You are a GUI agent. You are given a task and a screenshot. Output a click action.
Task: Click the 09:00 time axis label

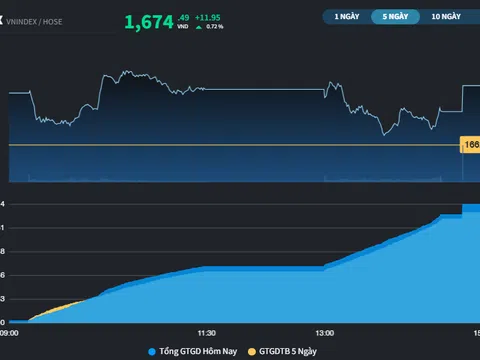click(9, 333)
